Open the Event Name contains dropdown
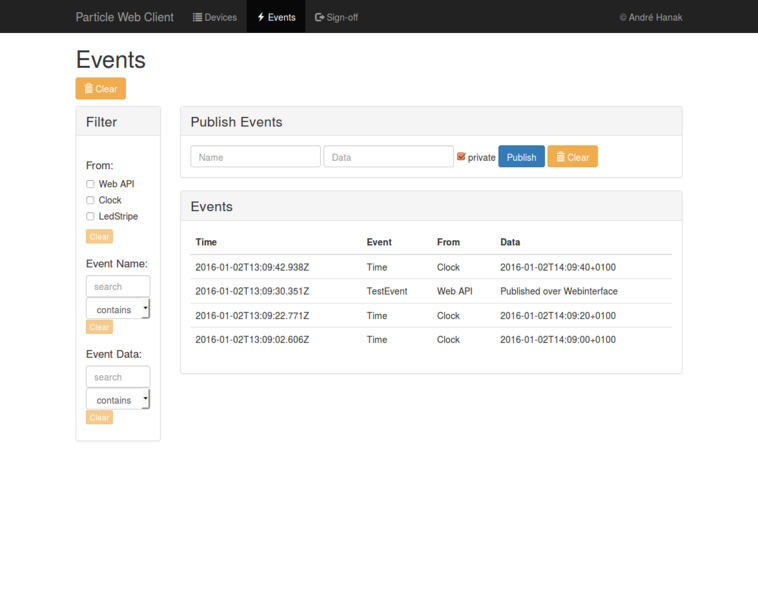Viewport: 758px width, 600px height. tap(118, 310)
